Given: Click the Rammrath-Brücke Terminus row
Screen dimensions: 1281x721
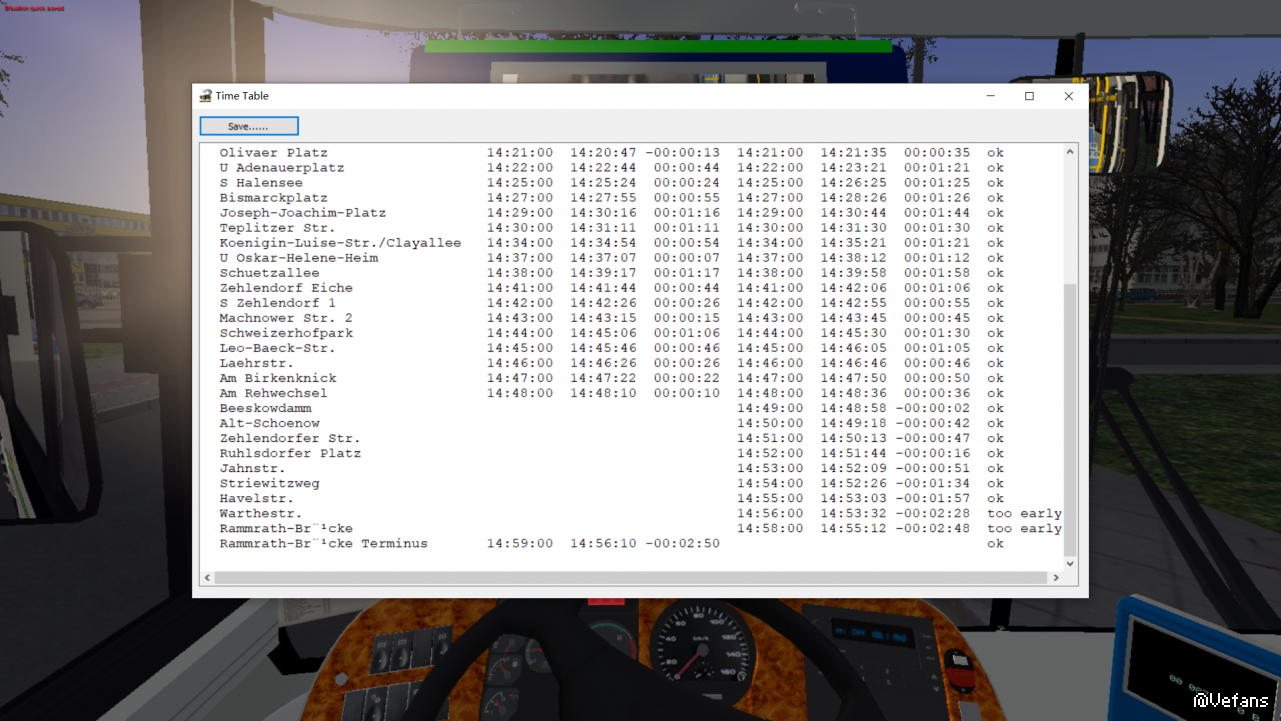Looking at the screenshot, I should pos(323,544).
